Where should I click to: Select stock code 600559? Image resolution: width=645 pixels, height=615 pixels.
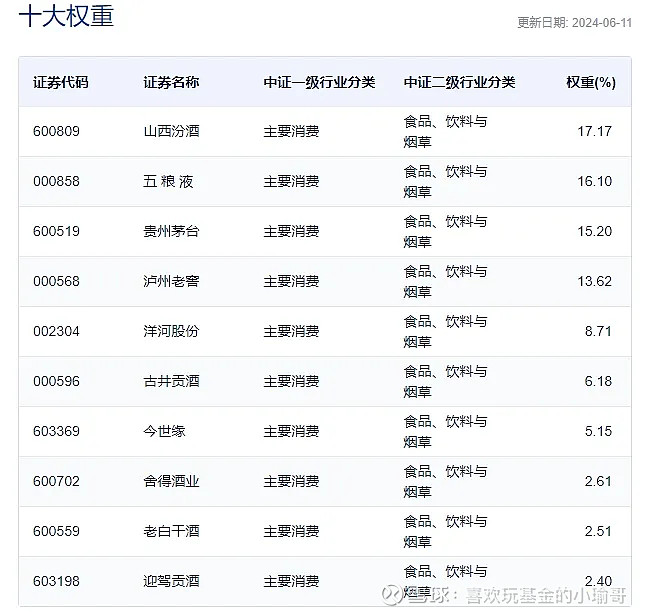click(56, 531)
